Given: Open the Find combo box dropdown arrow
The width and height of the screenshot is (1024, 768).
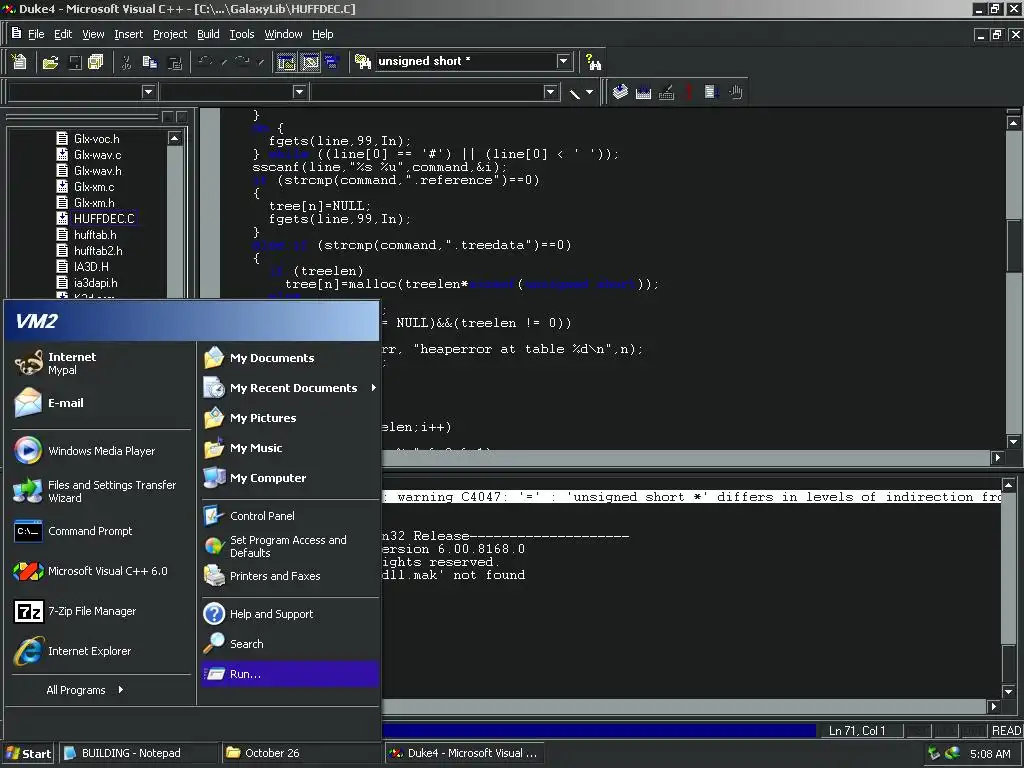Looking at the screenshot, I should [563, 61].
